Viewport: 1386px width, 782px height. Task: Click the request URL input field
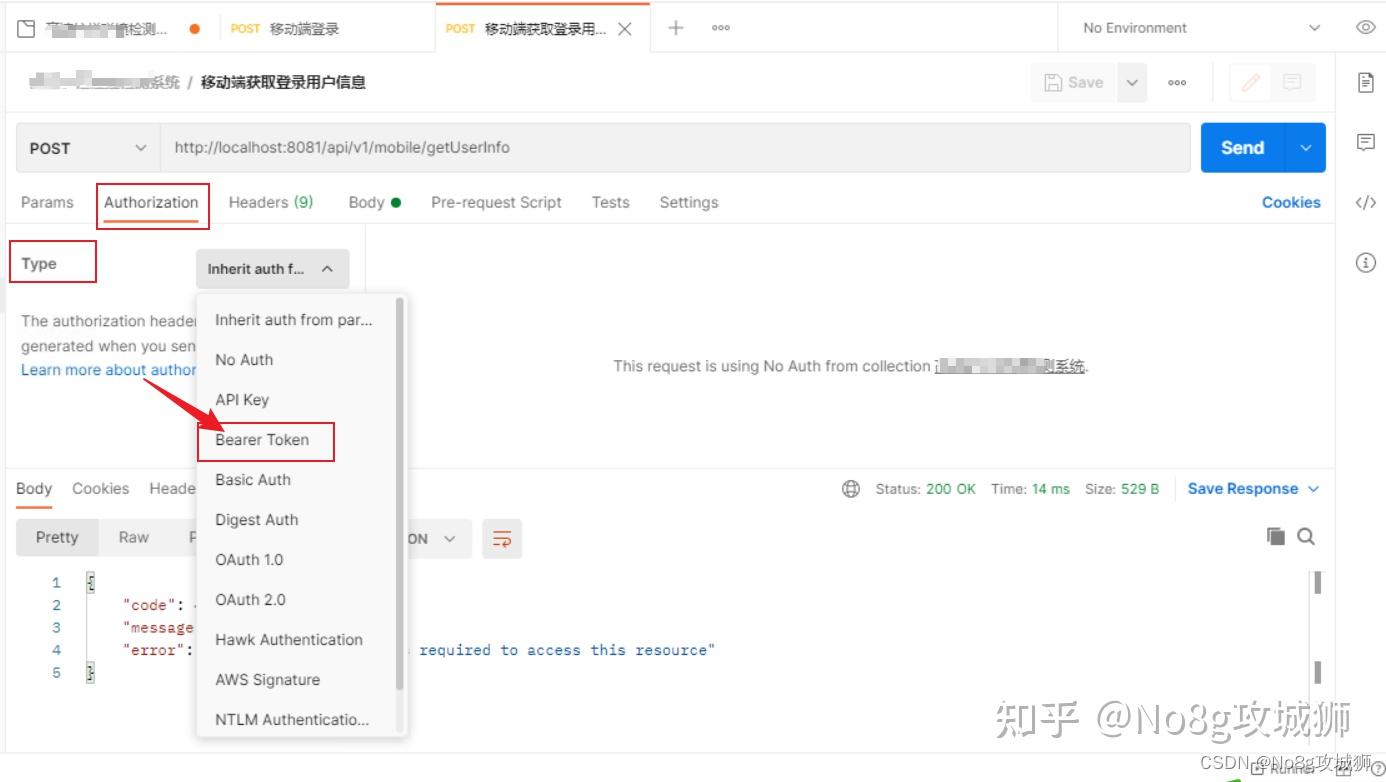[600, 147]
